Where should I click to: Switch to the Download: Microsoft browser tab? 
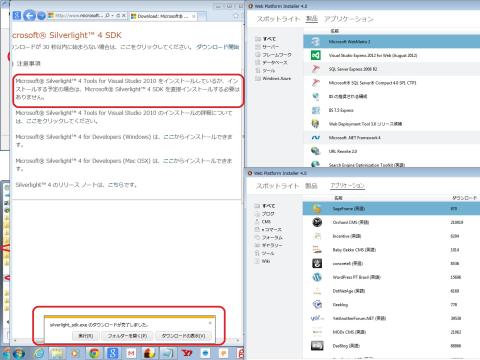pyautogui.click(x=162, y=16)
